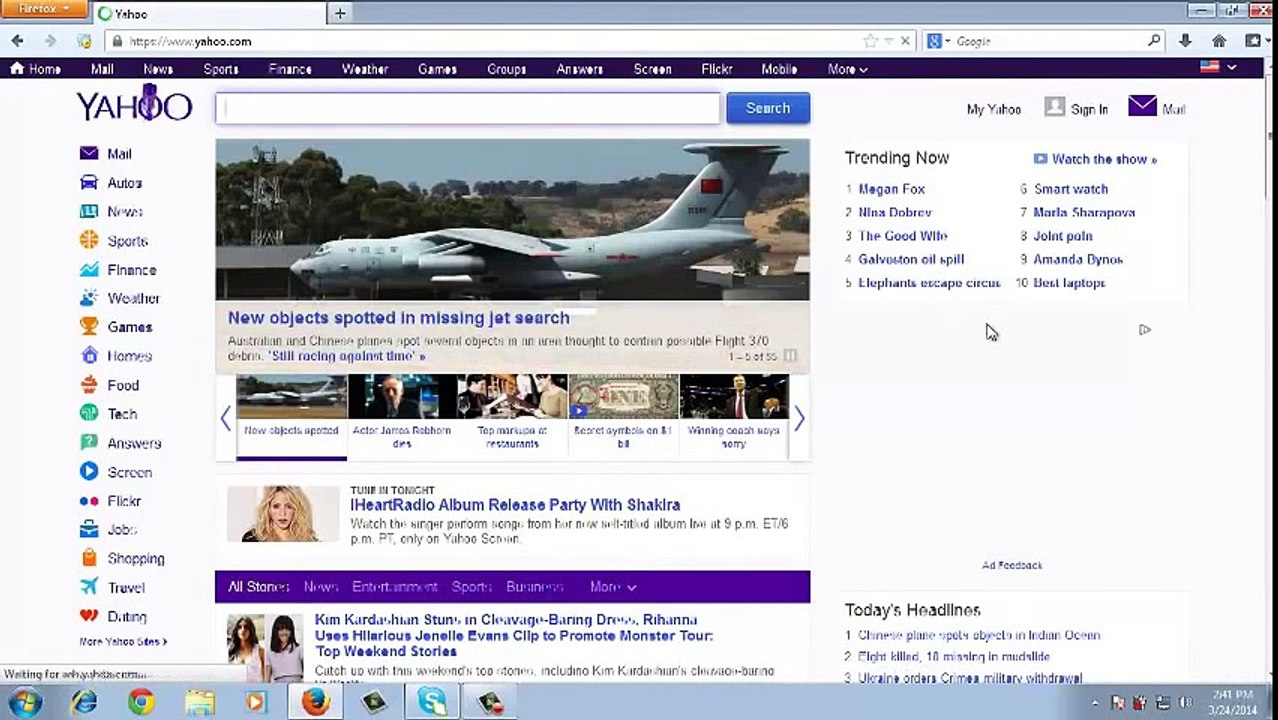This screenshot has width=1278, height=720.
Task: Open the Mail icon in left sidebar
Action: 89,153
